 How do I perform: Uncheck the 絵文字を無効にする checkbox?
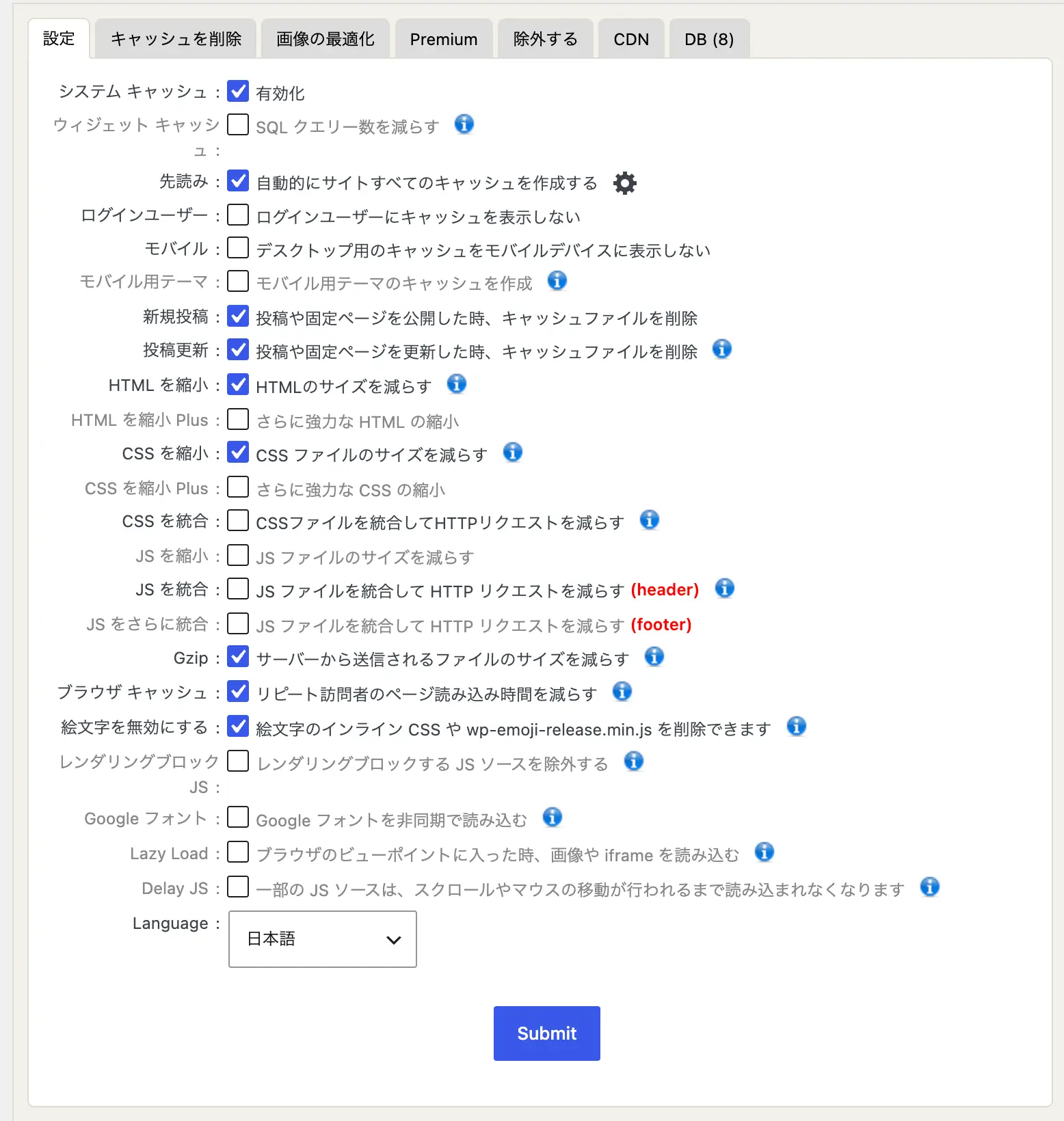238,726
